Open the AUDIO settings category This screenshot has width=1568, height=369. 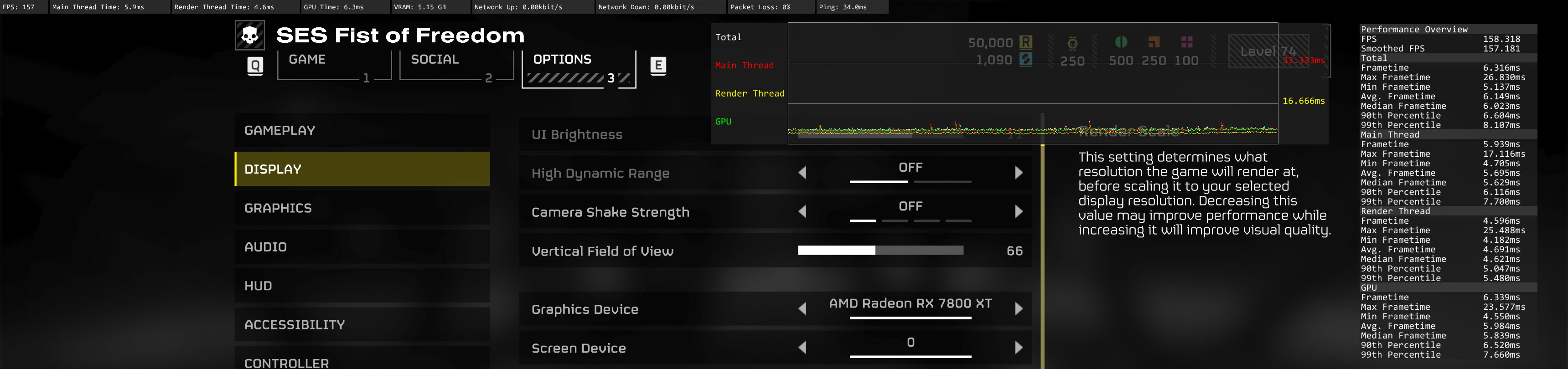click(x=362, y=247)
